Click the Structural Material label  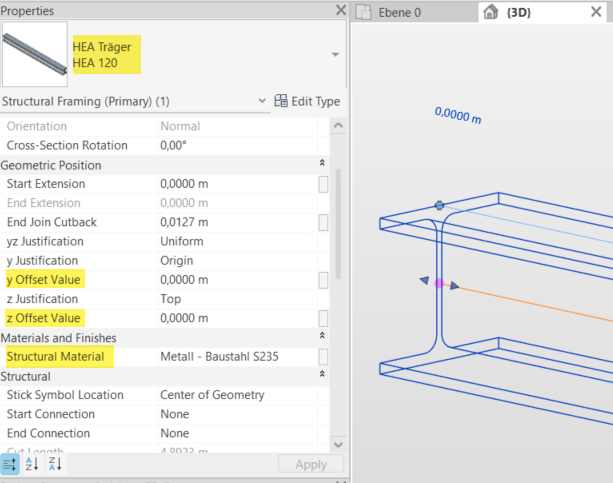[55, 357]
